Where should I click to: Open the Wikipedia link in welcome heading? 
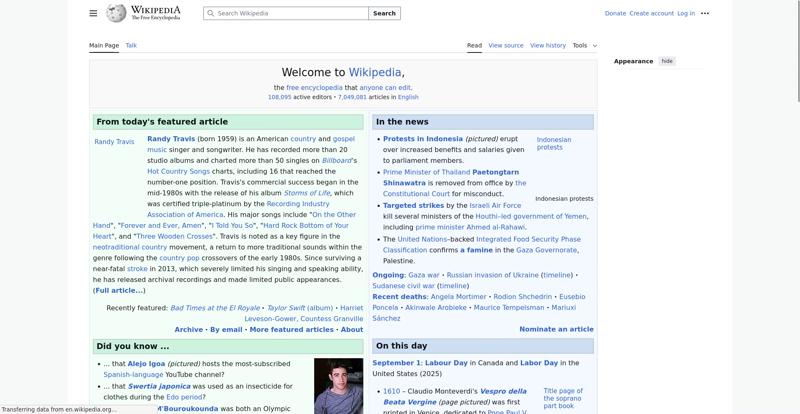(375, 72)
